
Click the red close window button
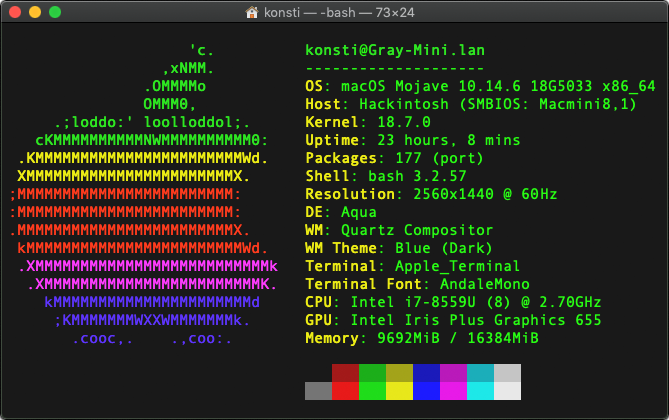[15, 12]
